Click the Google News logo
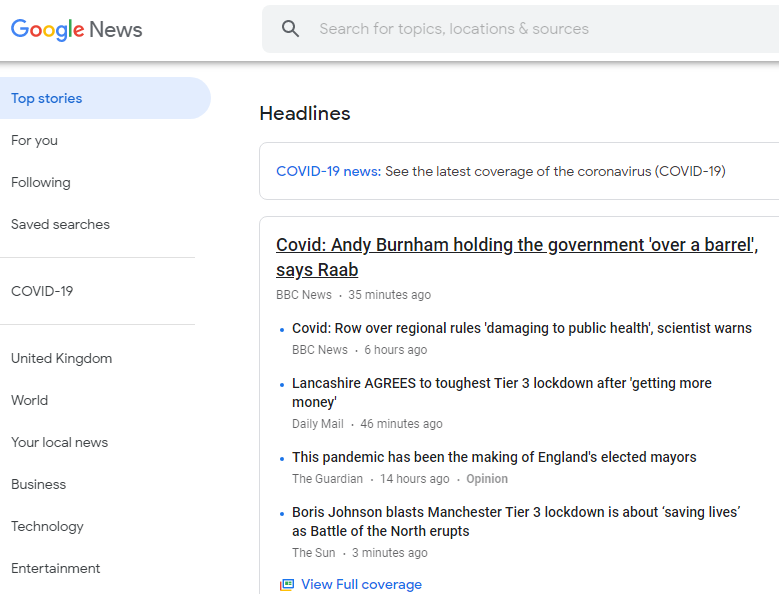The image size is (779, 594). click(x=77, y=29)
